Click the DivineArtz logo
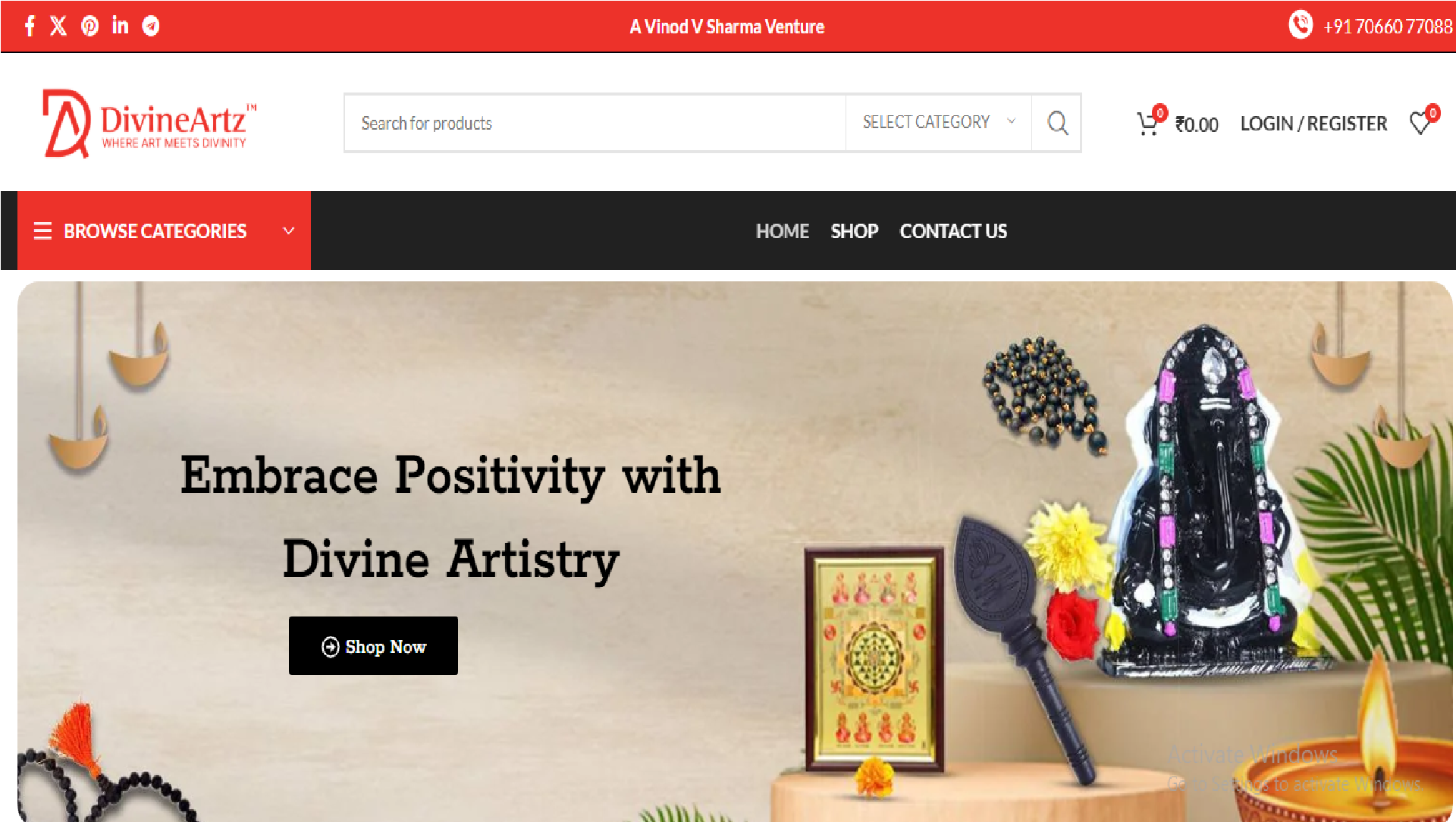The image size is (1456, 822). 149,124
